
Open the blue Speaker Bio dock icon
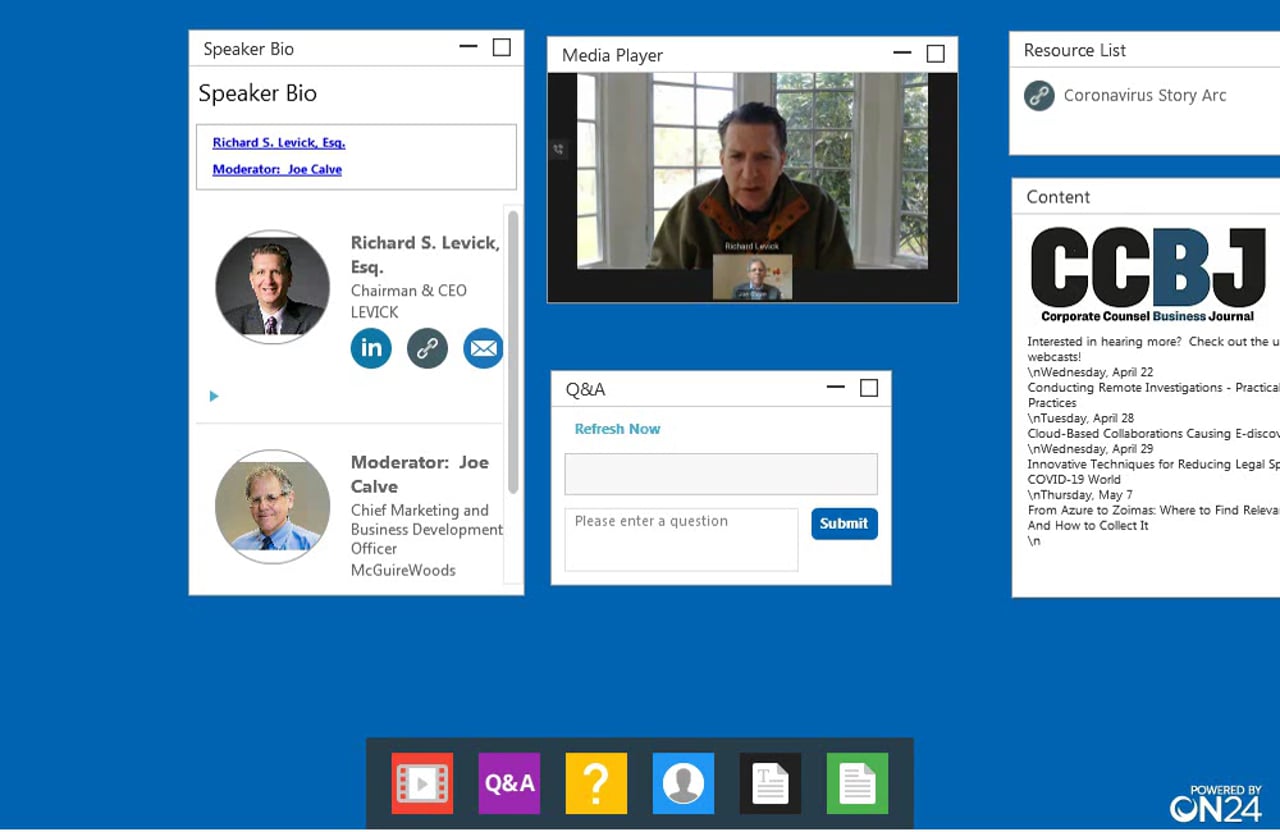coord(683,783)
